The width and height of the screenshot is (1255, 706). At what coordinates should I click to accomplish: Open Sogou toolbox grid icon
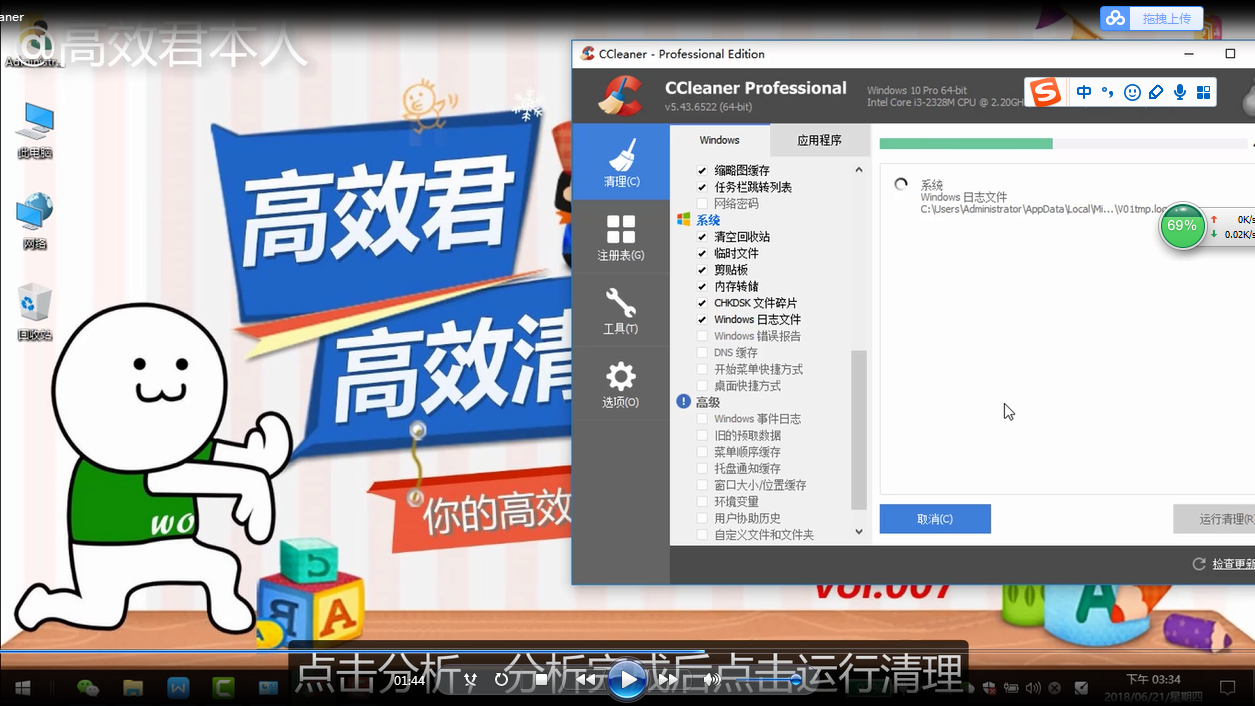click(1203, 92)
